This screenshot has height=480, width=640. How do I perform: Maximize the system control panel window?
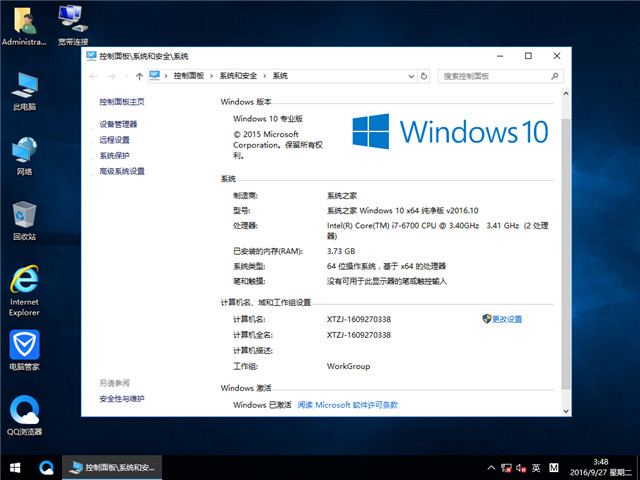tap(528, 56)
